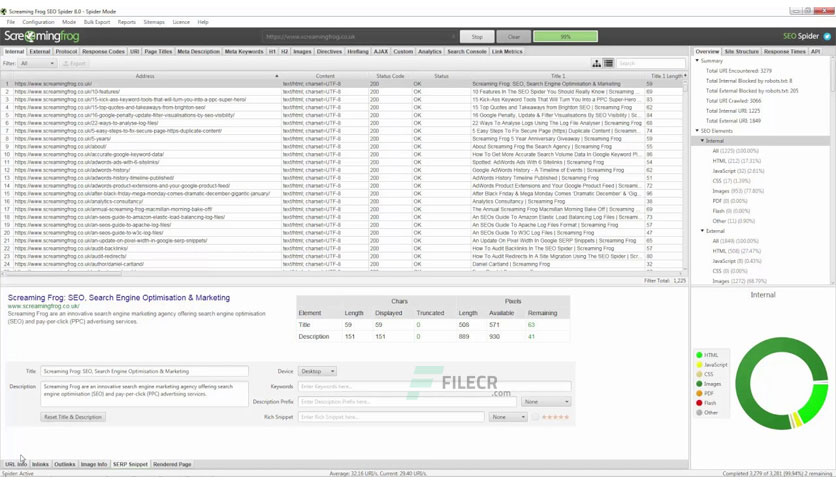The height and width of the screenshot is (484, 836).
Task: Click the Screaming Frog logo
Action: pos(42,36)
